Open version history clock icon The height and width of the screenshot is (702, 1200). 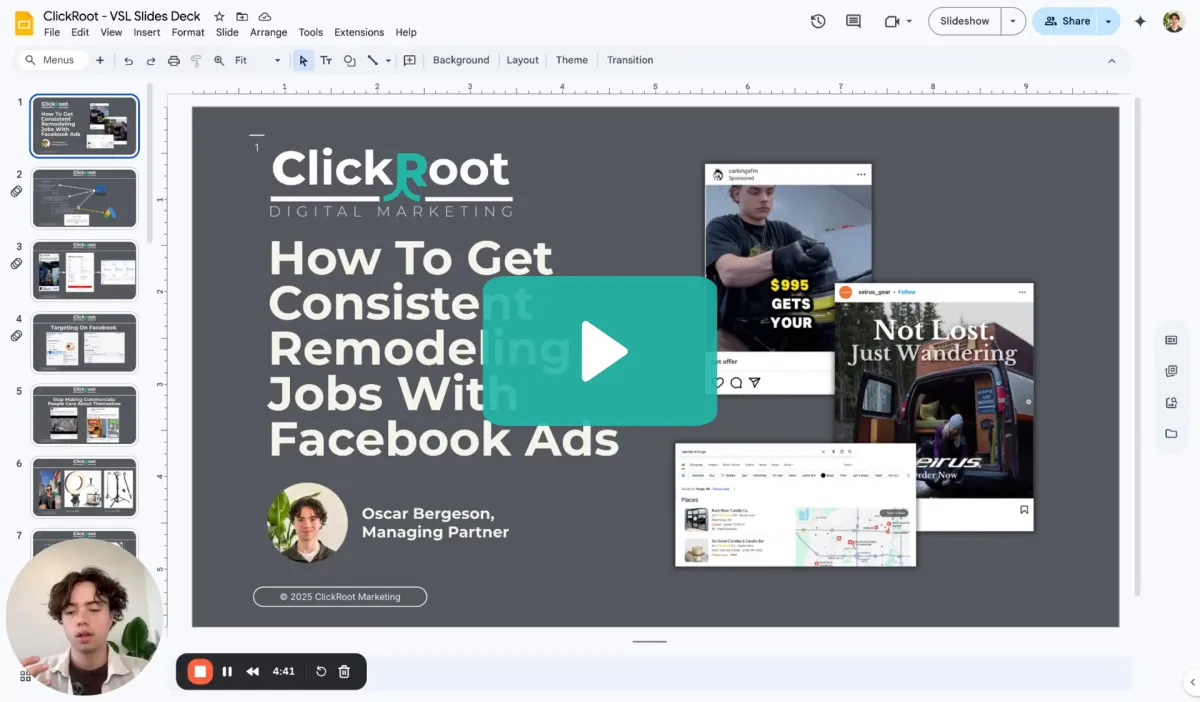818,21
